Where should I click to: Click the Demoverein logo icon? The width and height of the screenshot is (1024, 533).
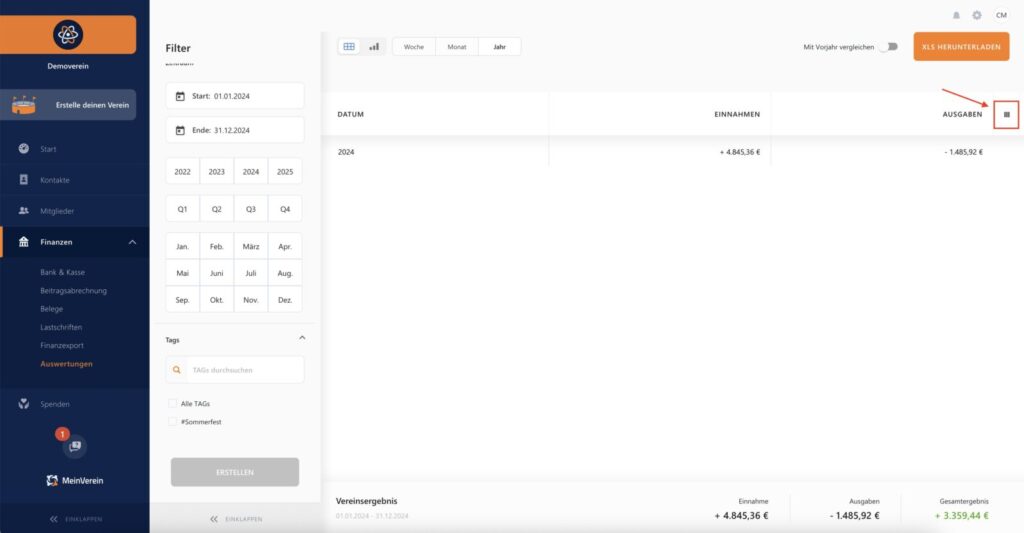click(x=68, y=34)
